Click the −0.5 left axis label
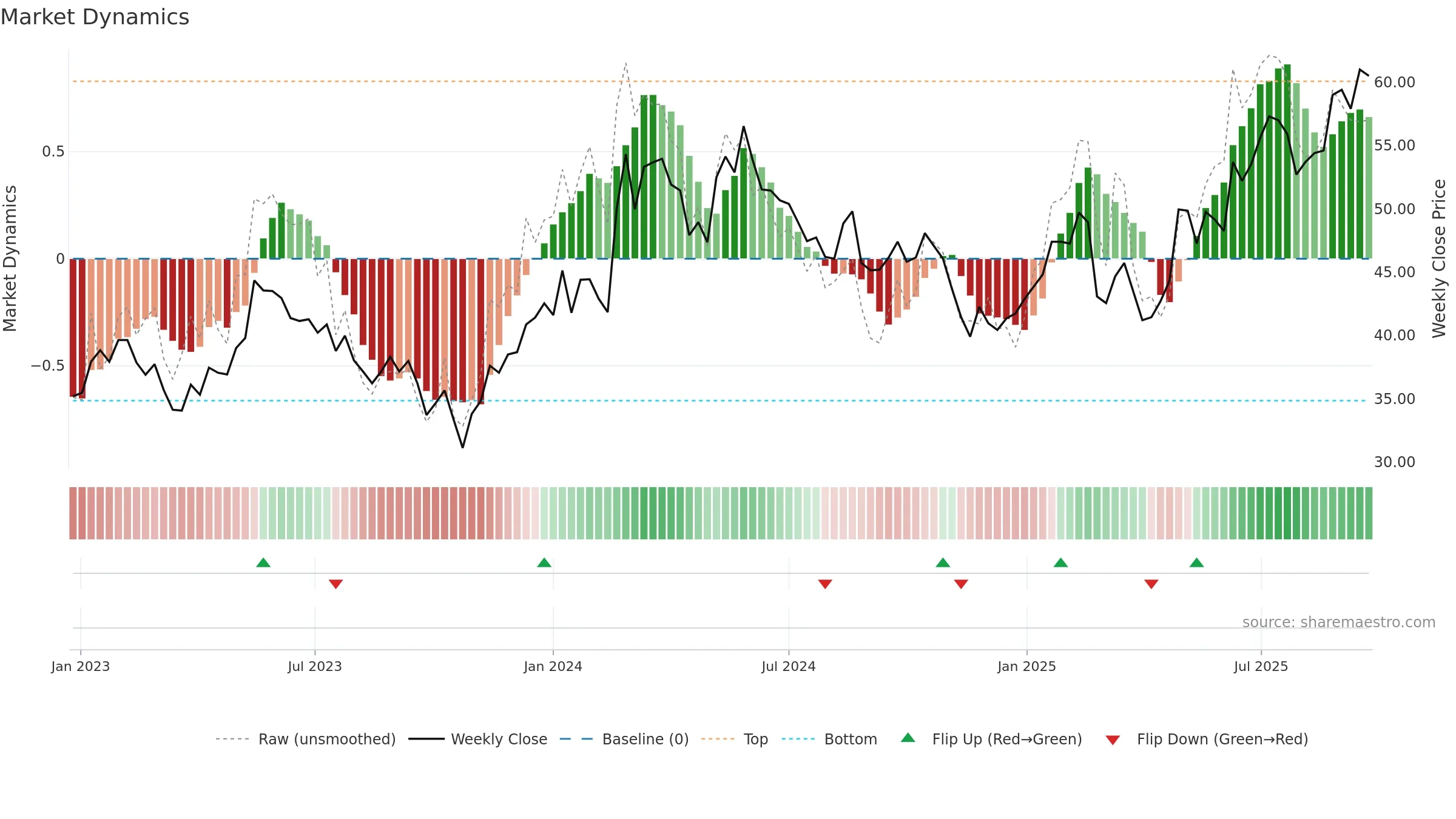 click(x=47, y=365)
